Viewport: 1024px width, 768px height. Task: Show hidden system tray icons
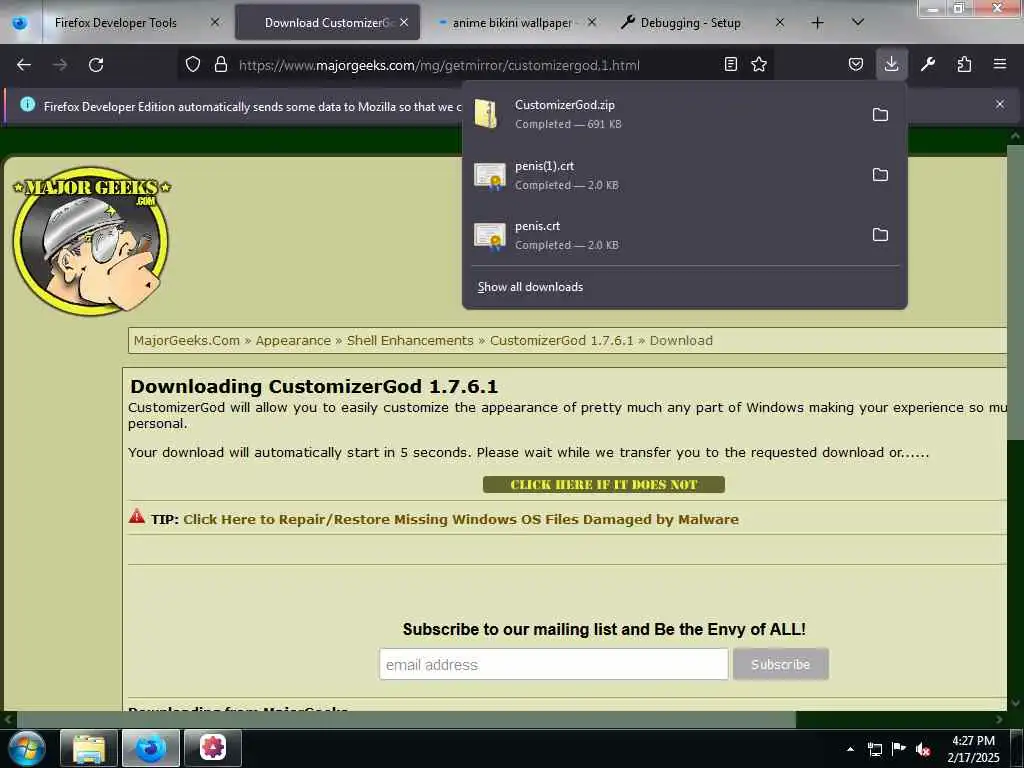point(850,749)
